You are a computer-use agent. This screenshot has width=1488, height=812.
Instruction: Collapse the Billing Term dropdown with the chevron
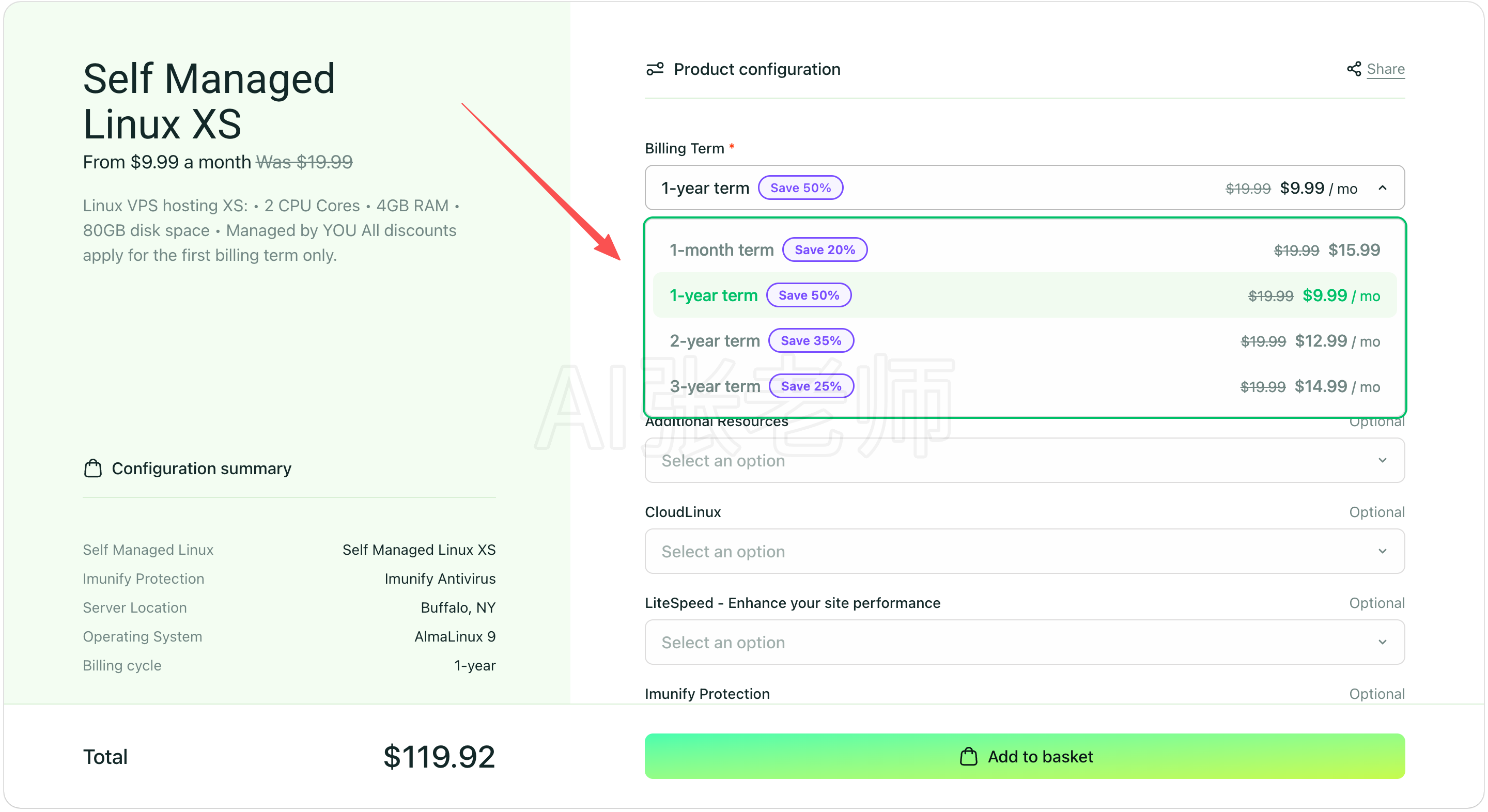tap(1382, 188)
